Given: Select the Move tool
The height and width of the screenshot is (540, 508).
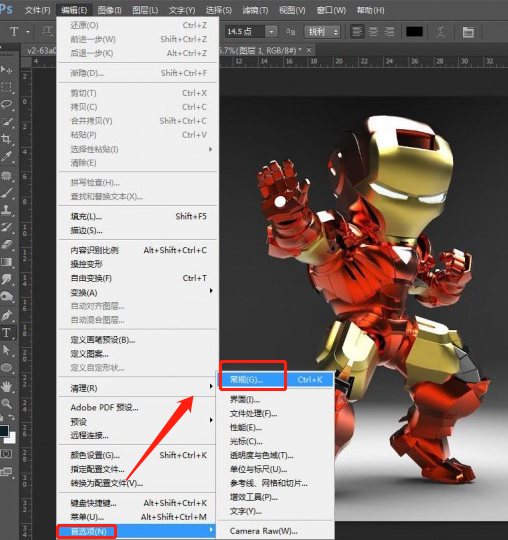Looking at the screenshot, I should pos(6,70).
